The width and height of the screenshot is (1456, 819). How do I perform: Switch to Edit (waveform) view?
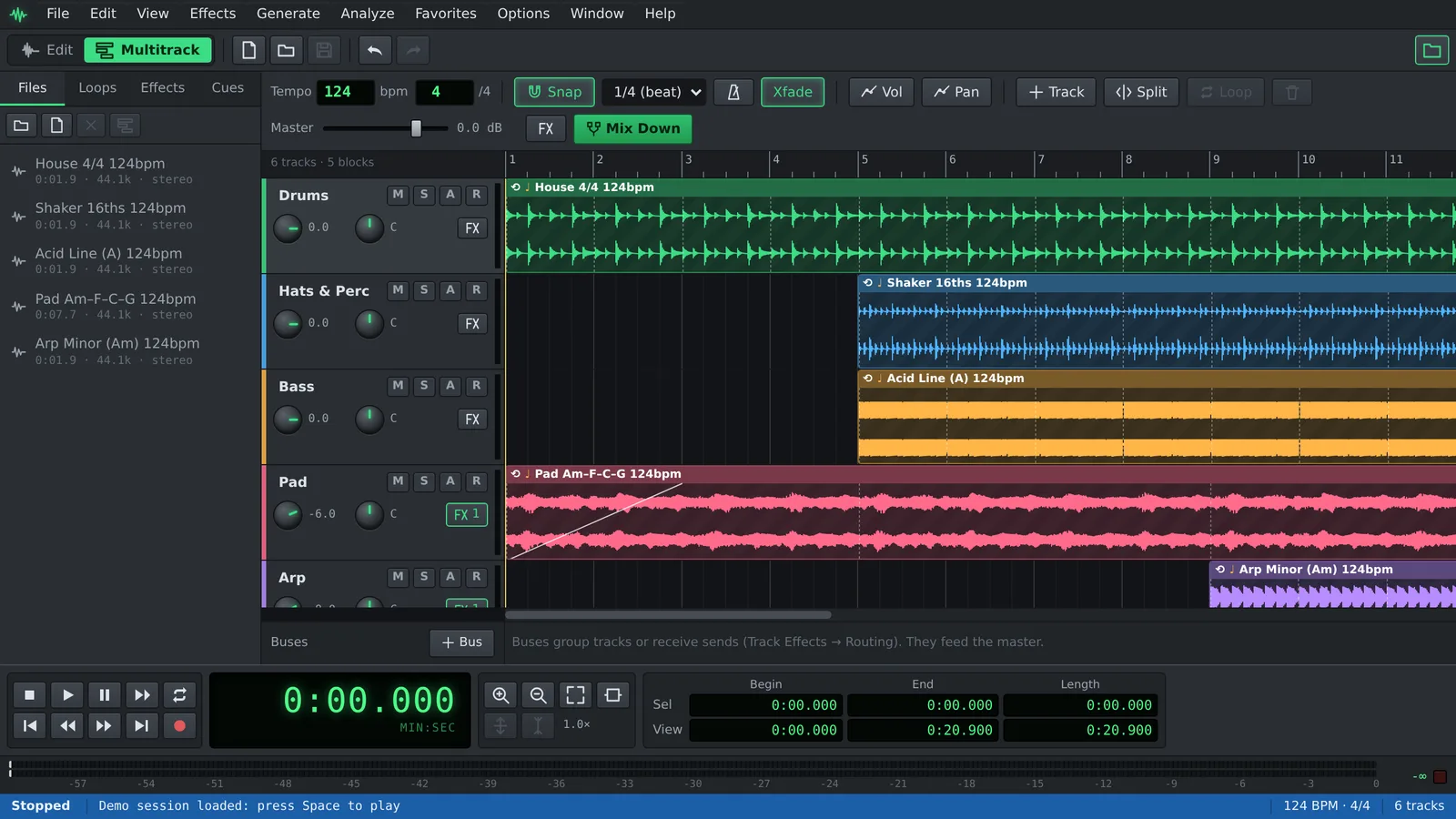[46, 50]
